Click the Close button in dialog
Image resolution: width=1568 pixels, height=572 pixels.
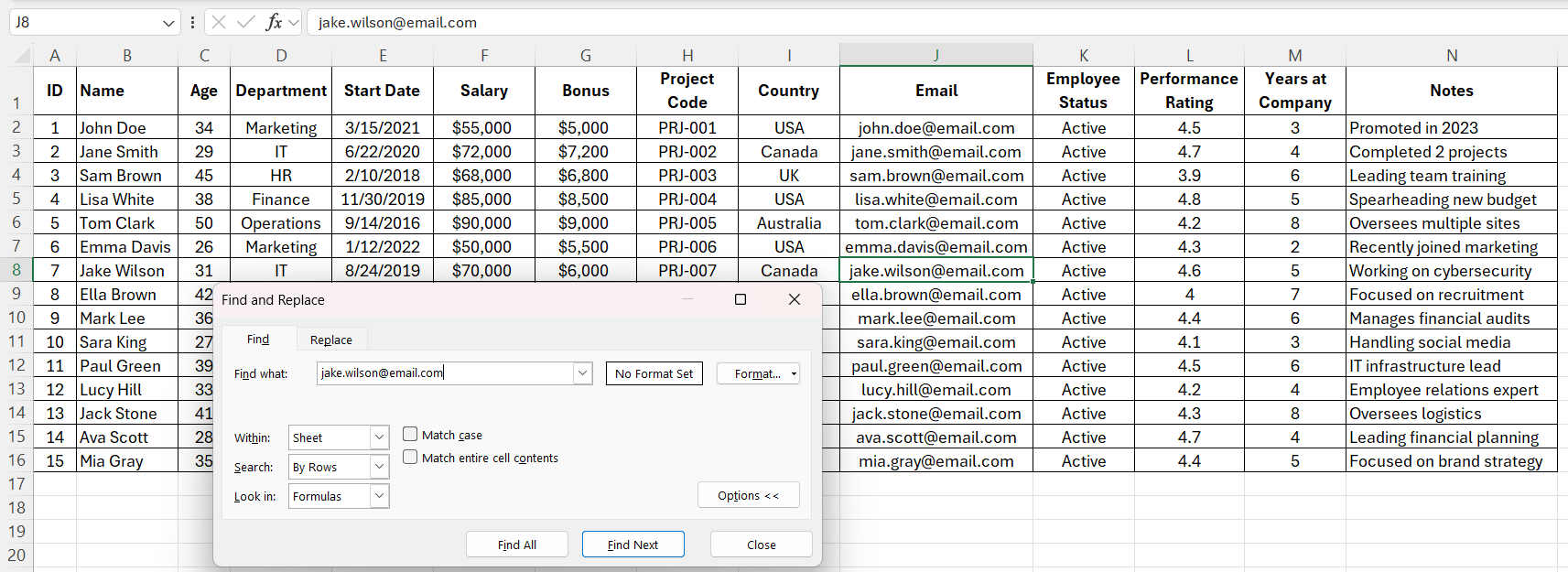[762, 545]
